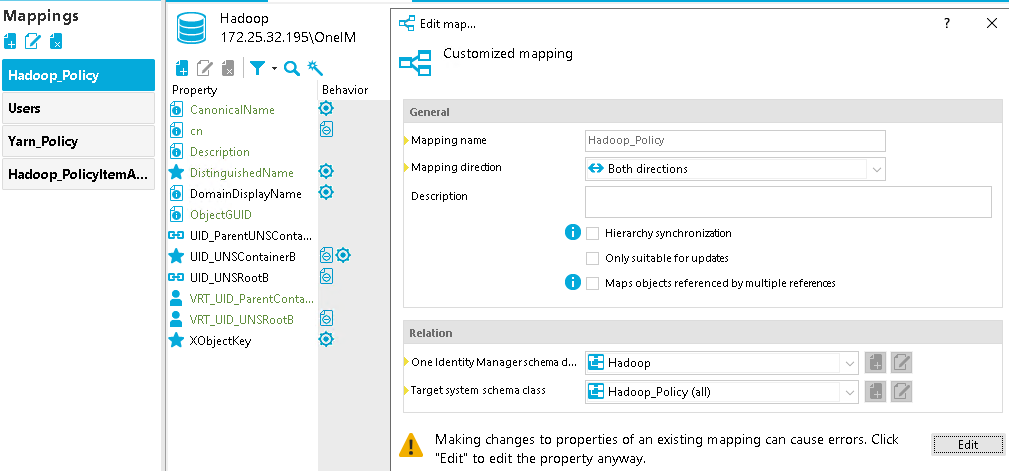This screenshot has width=1009, height=471.
Task: Click the Behavior column header
Action: point(345,90)
